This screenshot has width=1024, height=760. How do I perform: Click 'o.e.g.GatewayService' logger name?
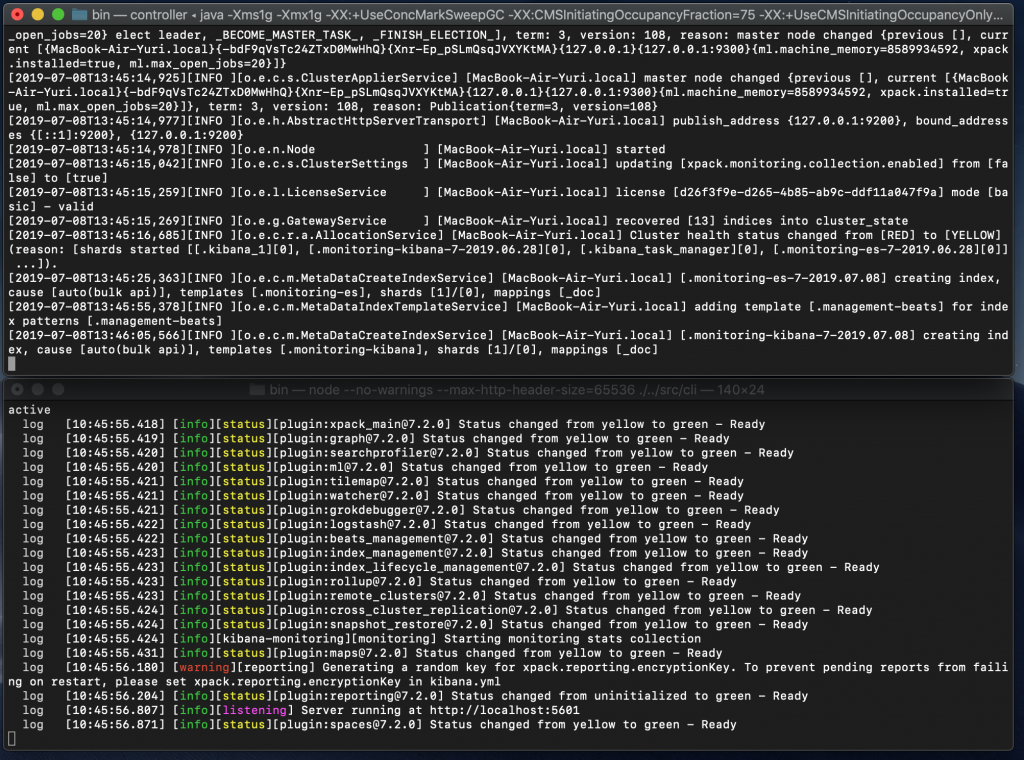click(x=315, y=221)
